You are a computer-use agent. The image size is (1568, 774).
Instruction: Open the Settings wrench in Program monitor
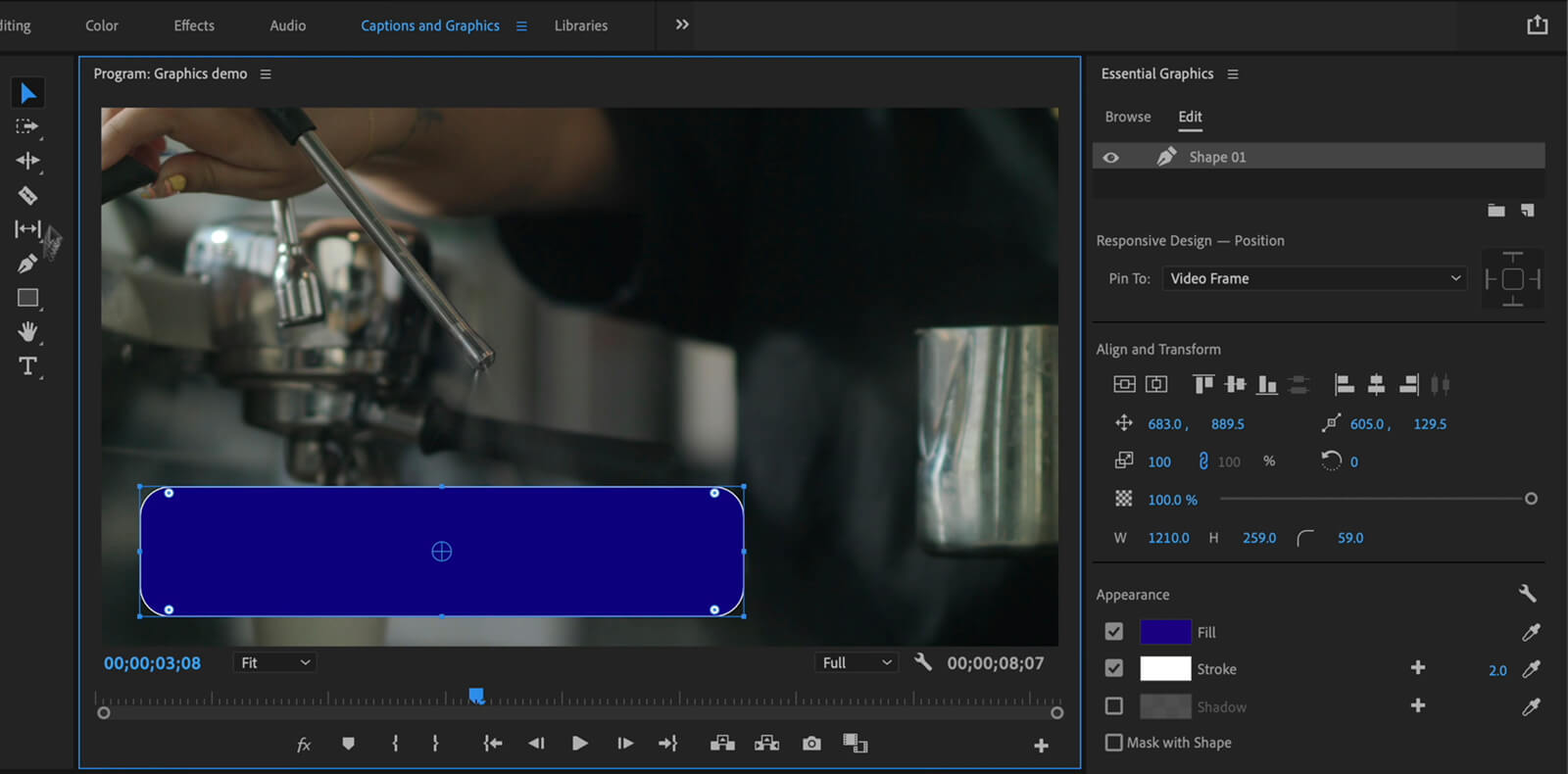tap(922, 662)
